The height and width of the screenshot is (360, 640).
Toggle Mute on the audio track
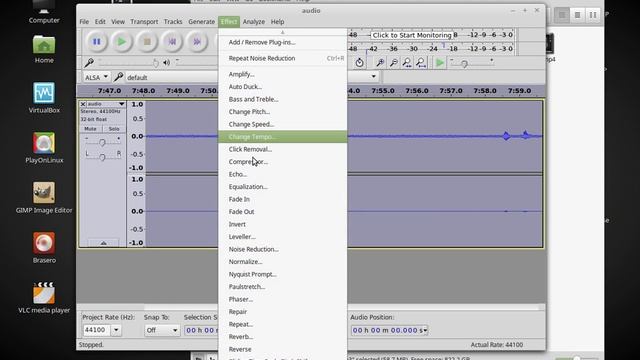[x=90, y=129]
